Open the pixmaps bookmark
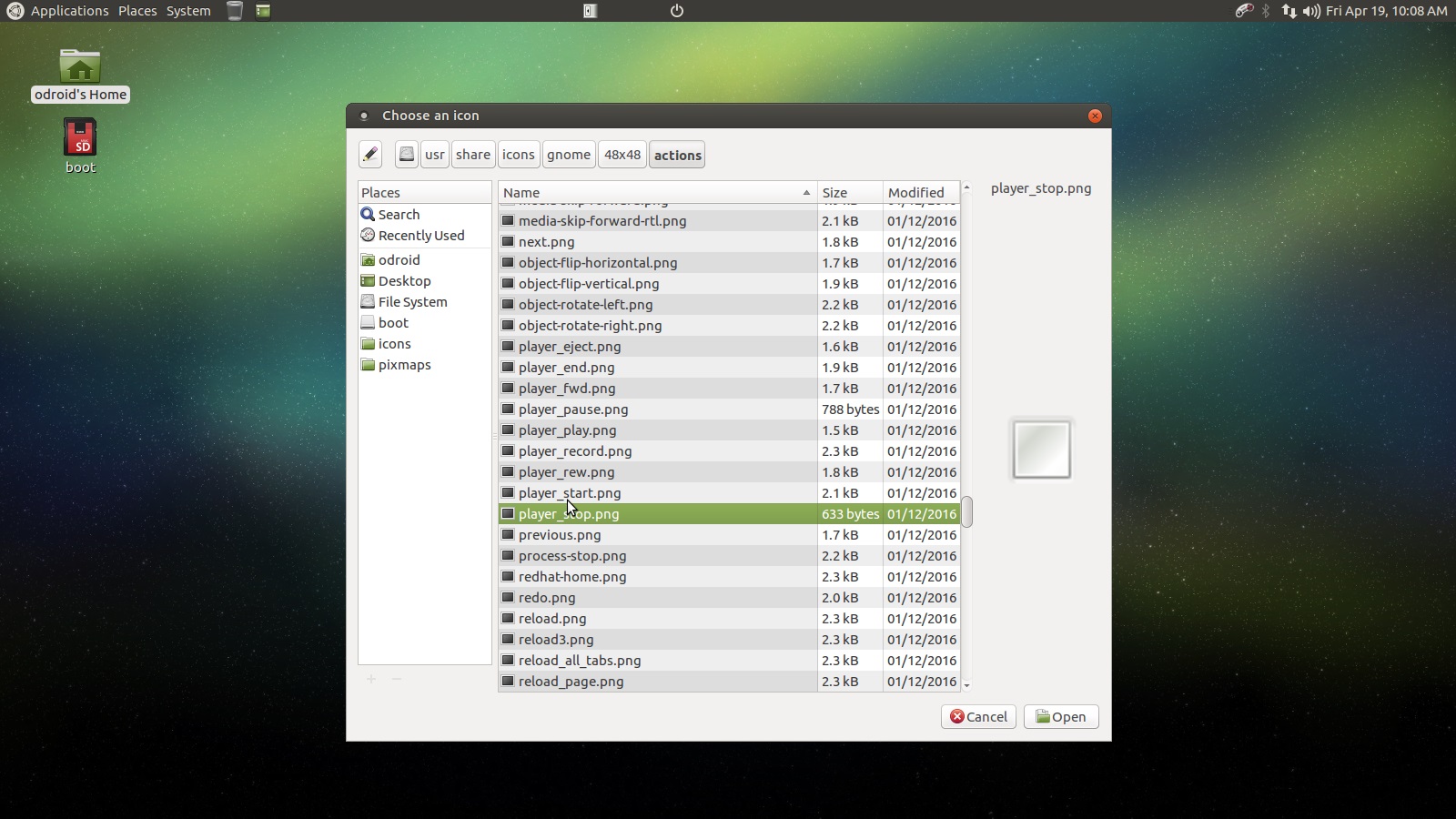This screenshot has height=819, width=1456. 405,364
